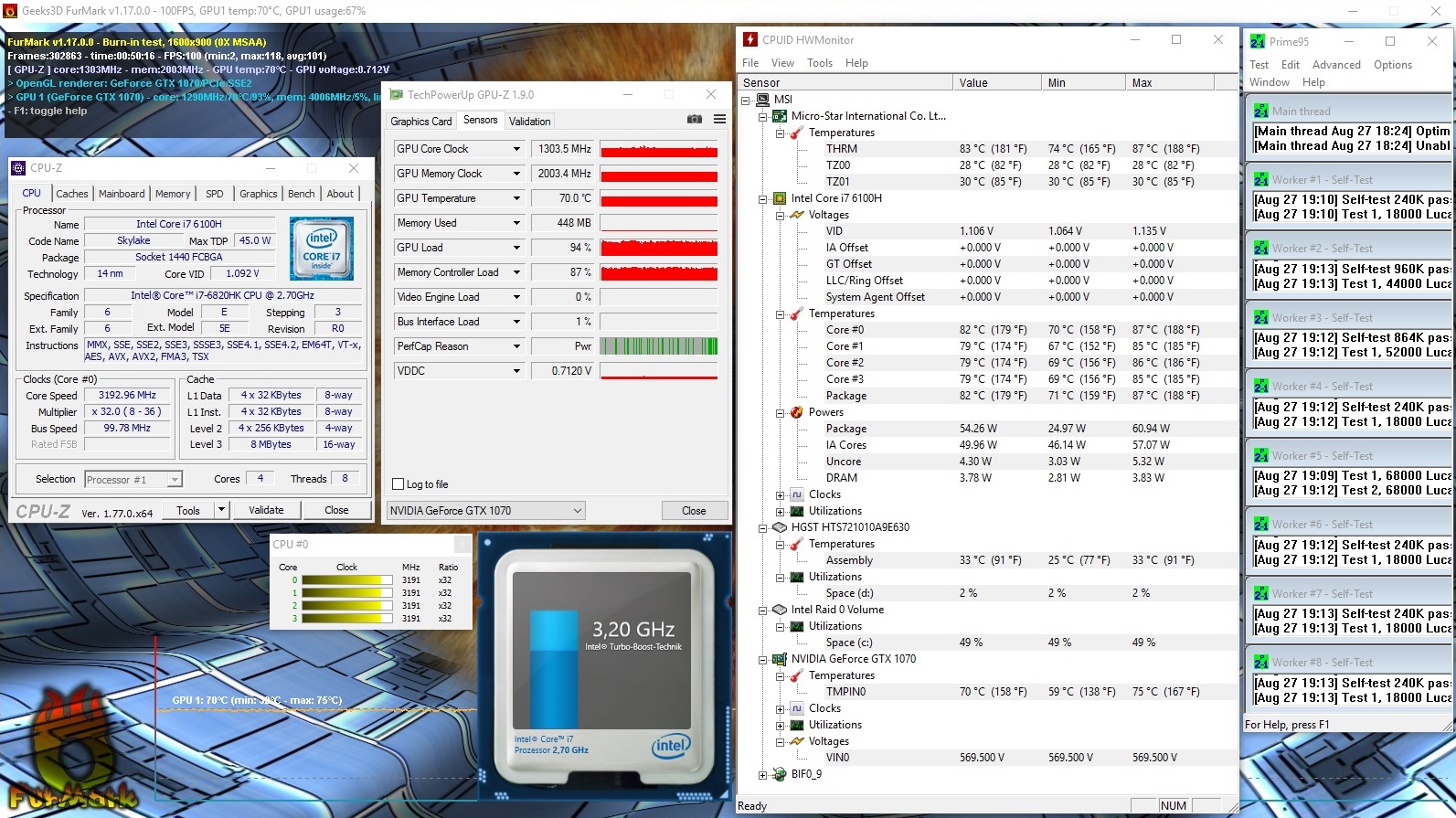Screen dimensions: 1456x818
Task: Expand the BIF0_9 battery node
Action: coord(763,775)
